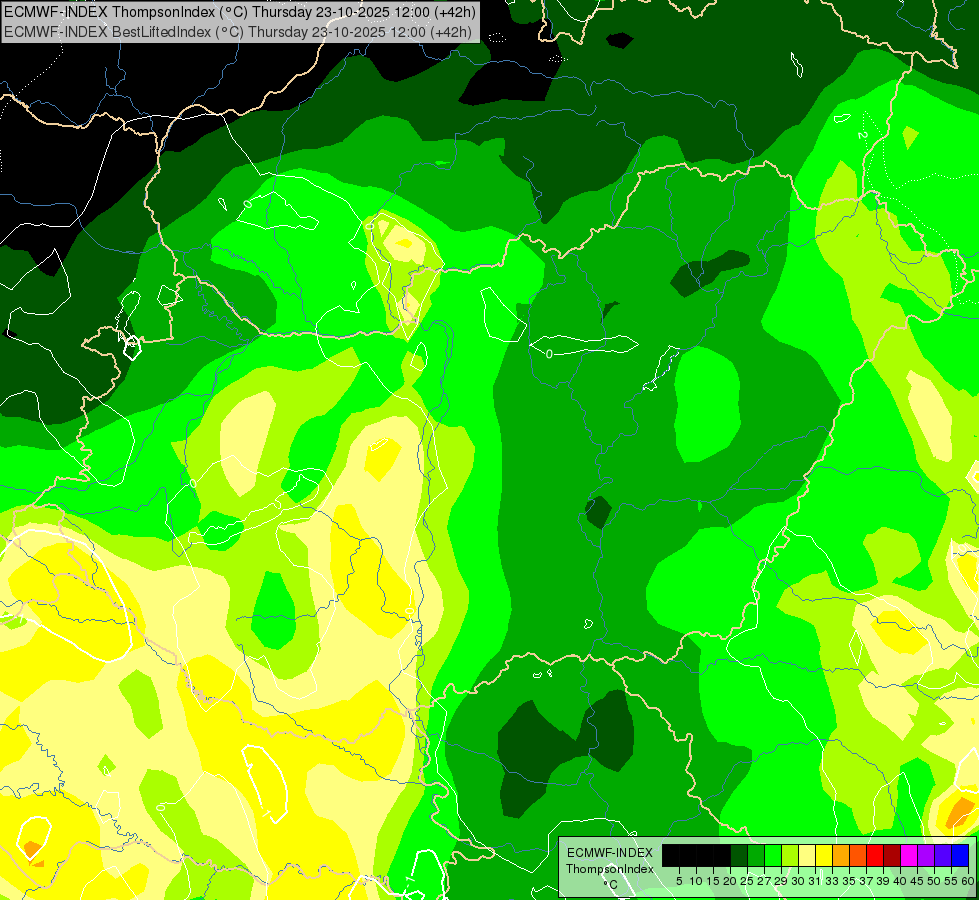This screenshot has height=900, width=979.
Task: Click legend tick value '10'
Action: click(x=696, y=881)
